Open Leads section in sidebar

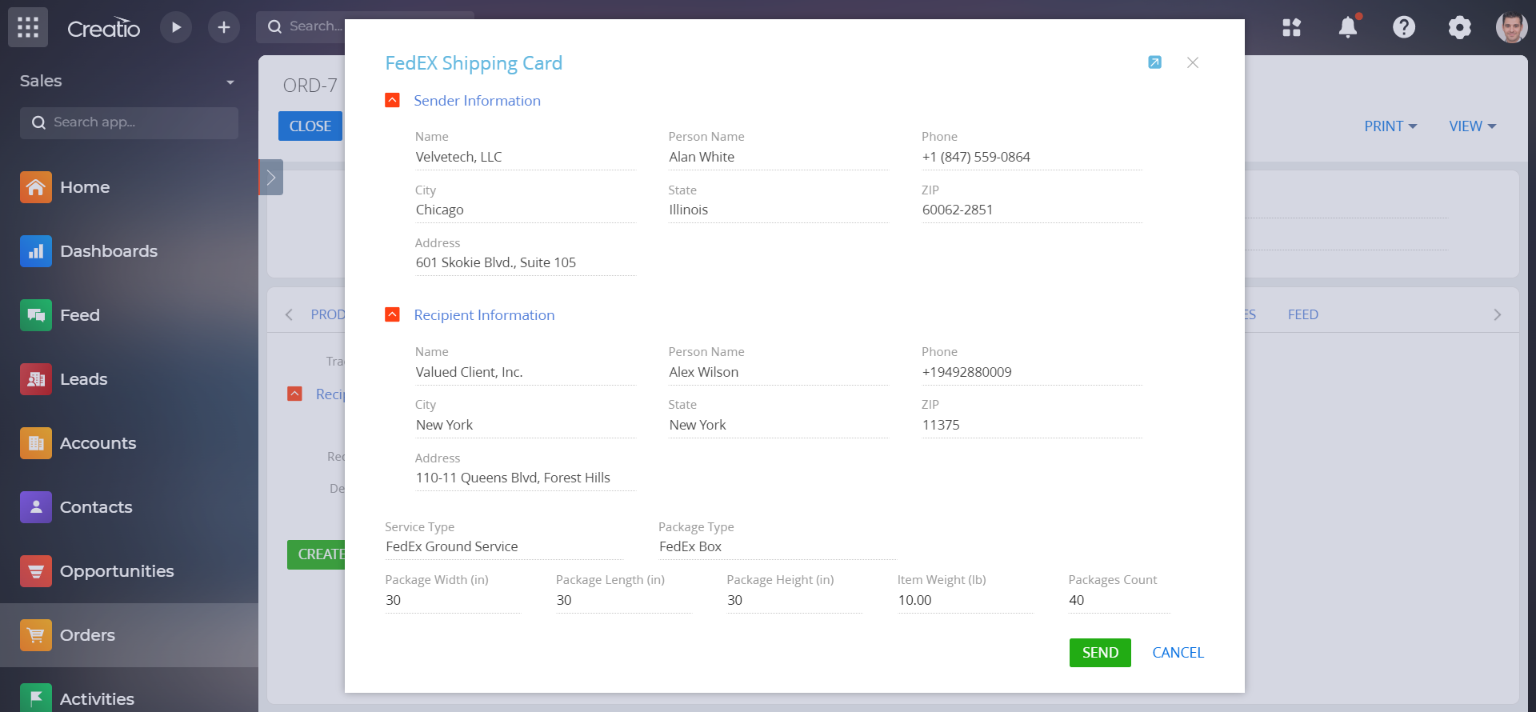point(129,379)
